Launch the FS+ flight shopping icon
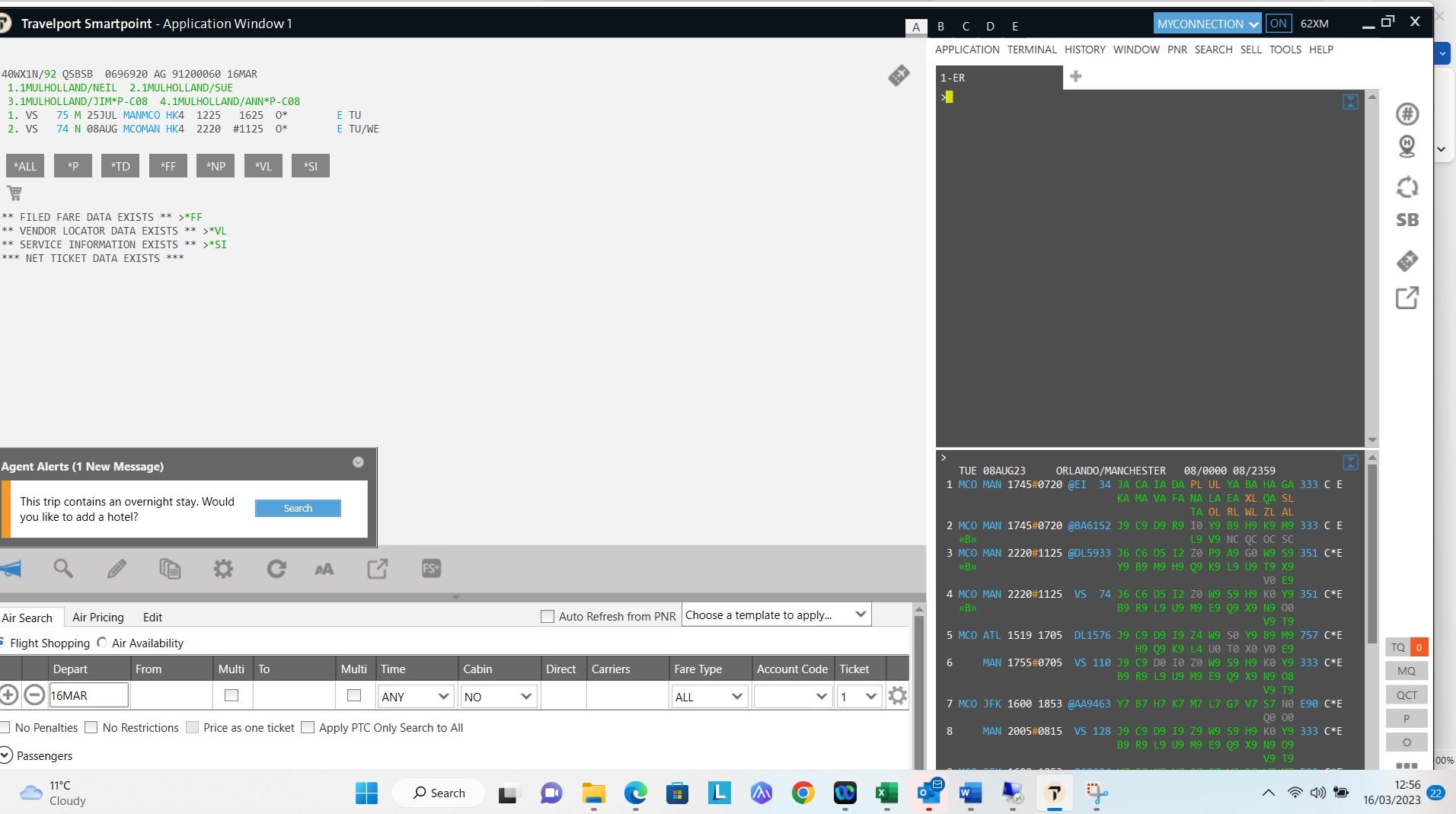Viewport: 1456px width, 814px height. [x=431, y=569]
